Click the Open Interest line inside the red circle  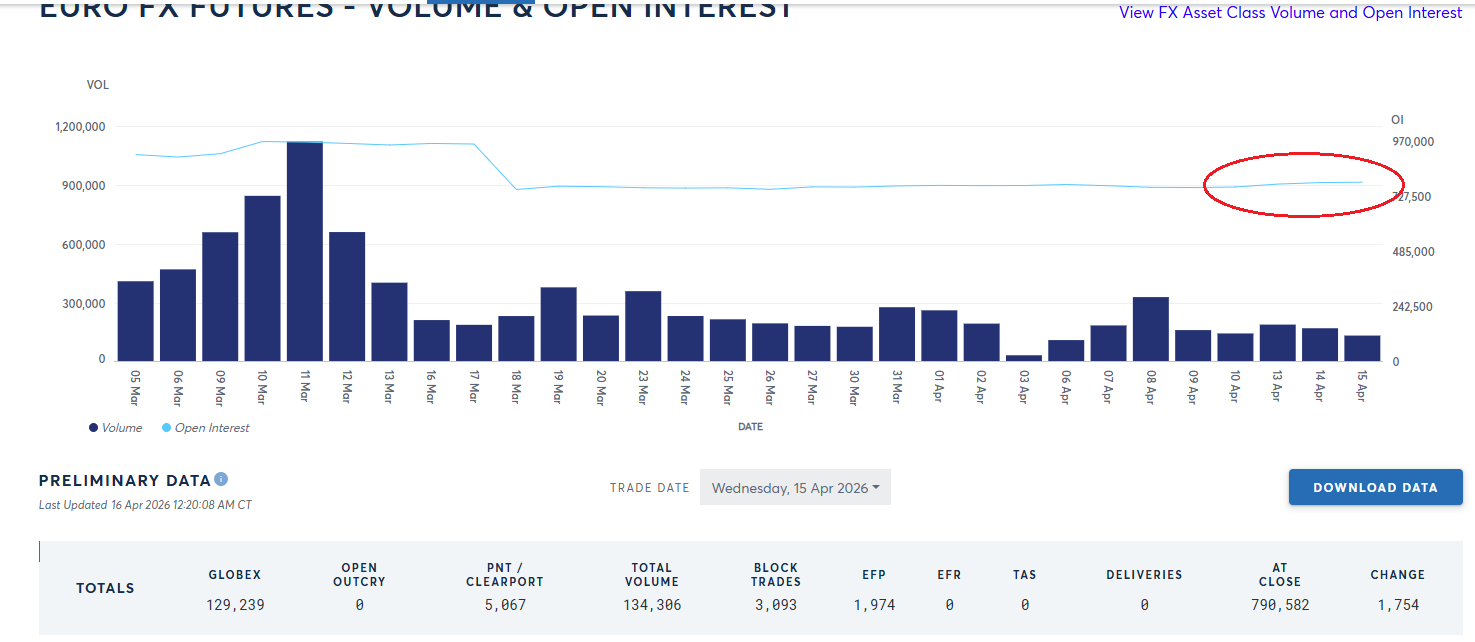click(x=1300, y=184)
